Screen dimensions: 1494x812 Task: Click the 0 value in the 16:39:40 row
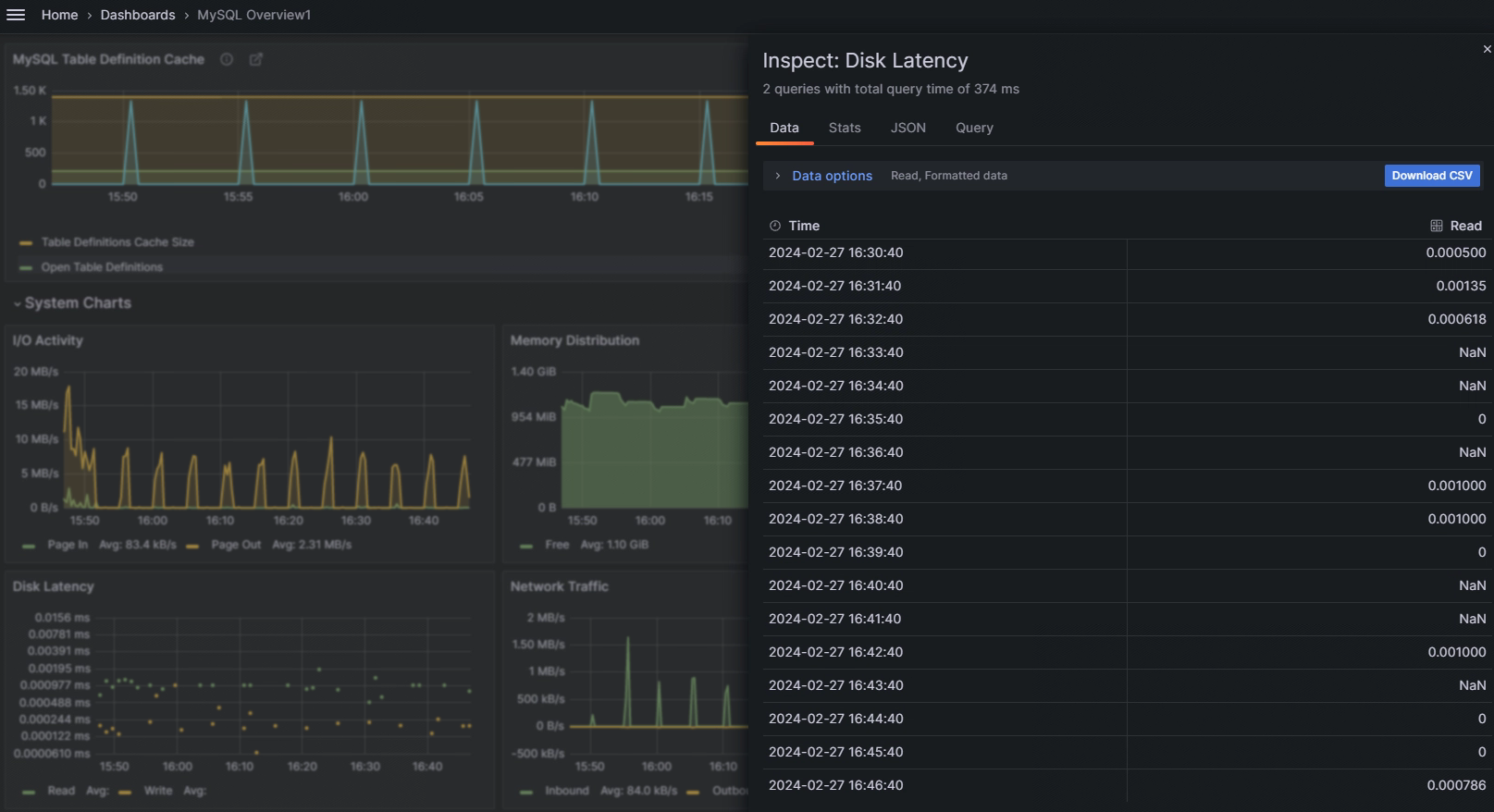coord(1482,552)
